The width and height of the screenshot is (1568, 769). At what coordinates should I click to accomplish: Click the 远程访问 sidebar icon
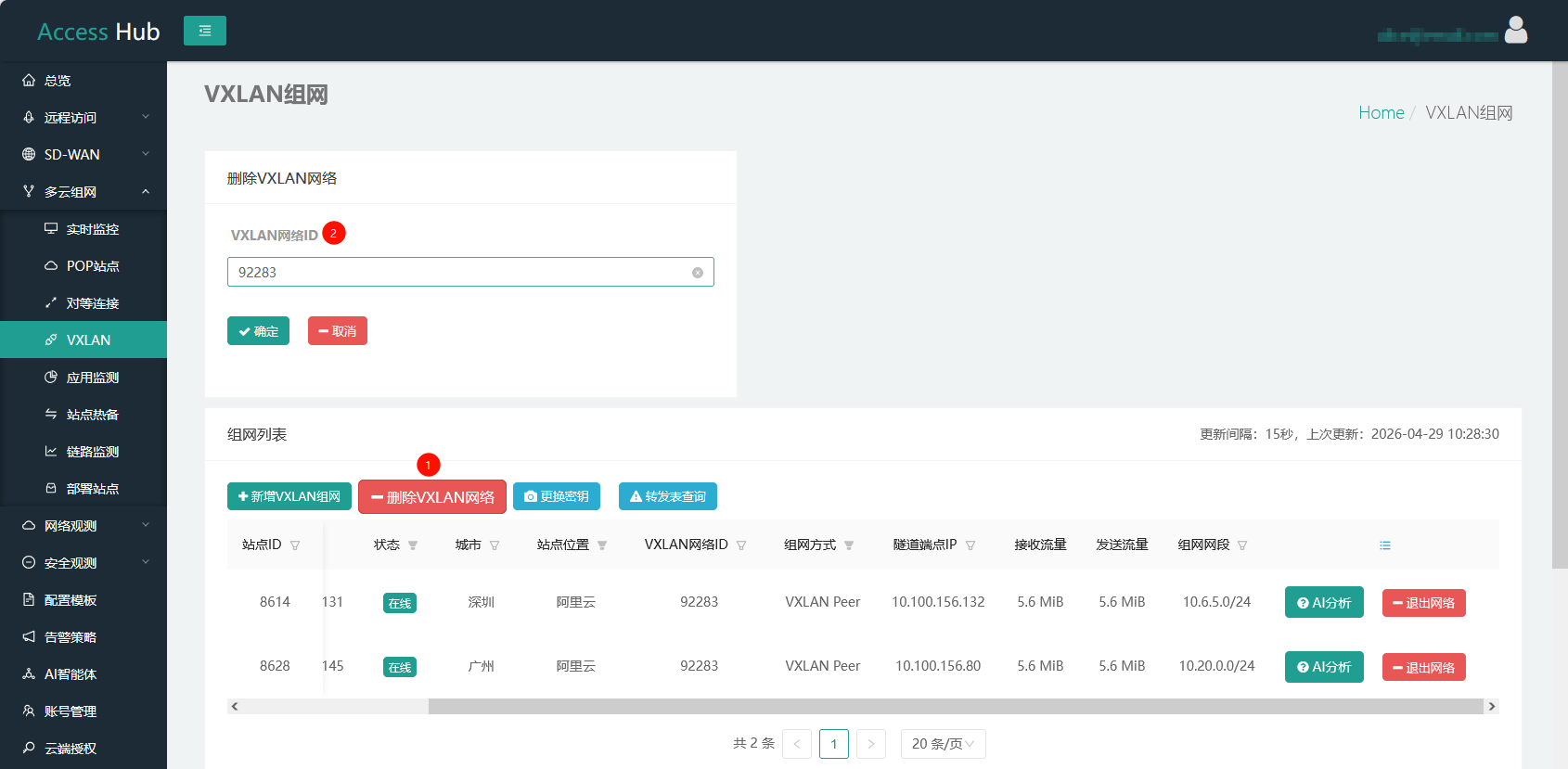pyautogui.click(x=29, y=118)
